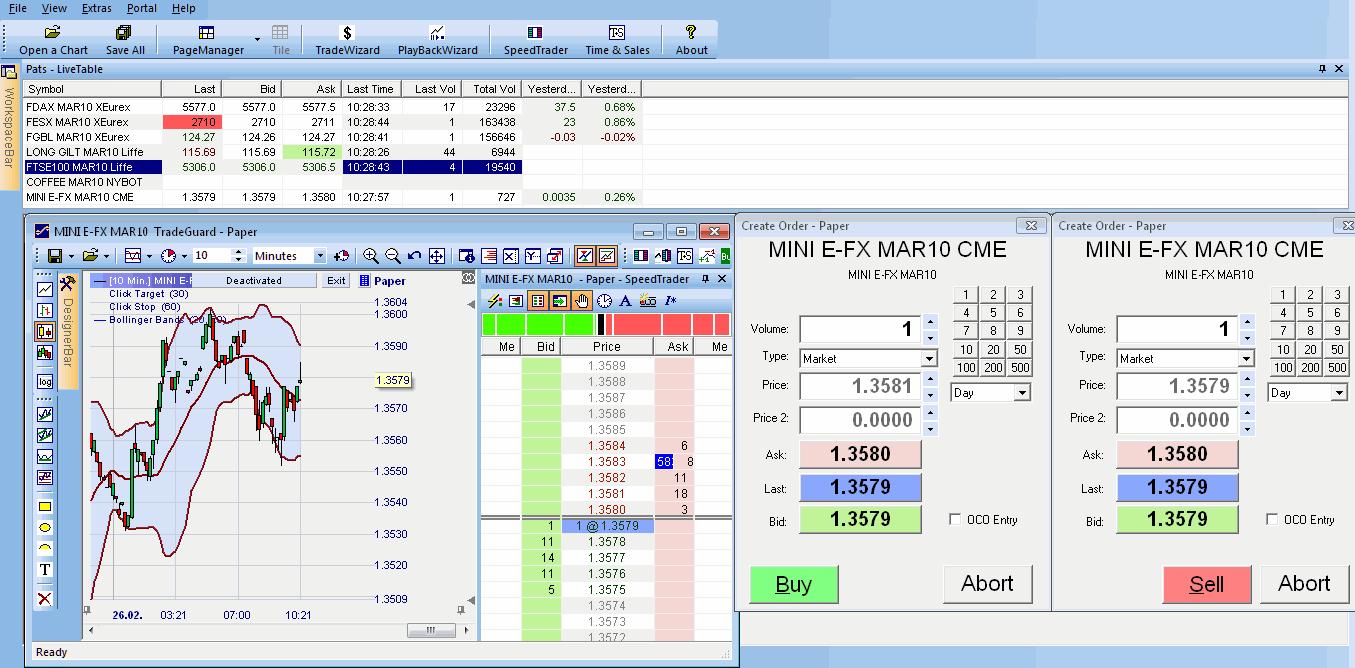Open the TradeWizard from the main toolbar
The image size is (1355, 668).
[347, 40]
